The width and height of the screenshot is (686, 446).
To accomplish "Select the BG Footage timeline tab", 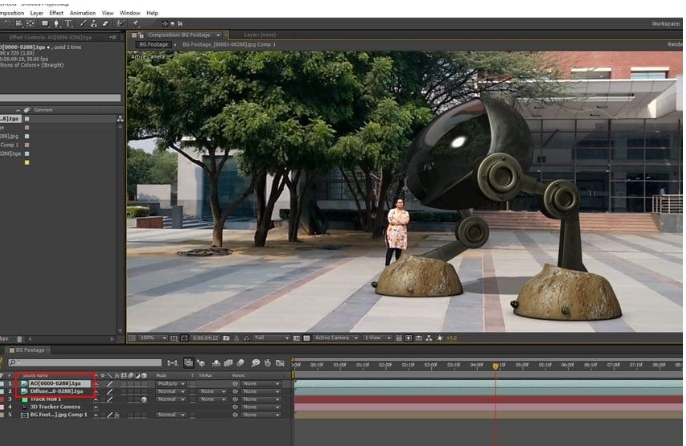I will click(x=30, y=350).
